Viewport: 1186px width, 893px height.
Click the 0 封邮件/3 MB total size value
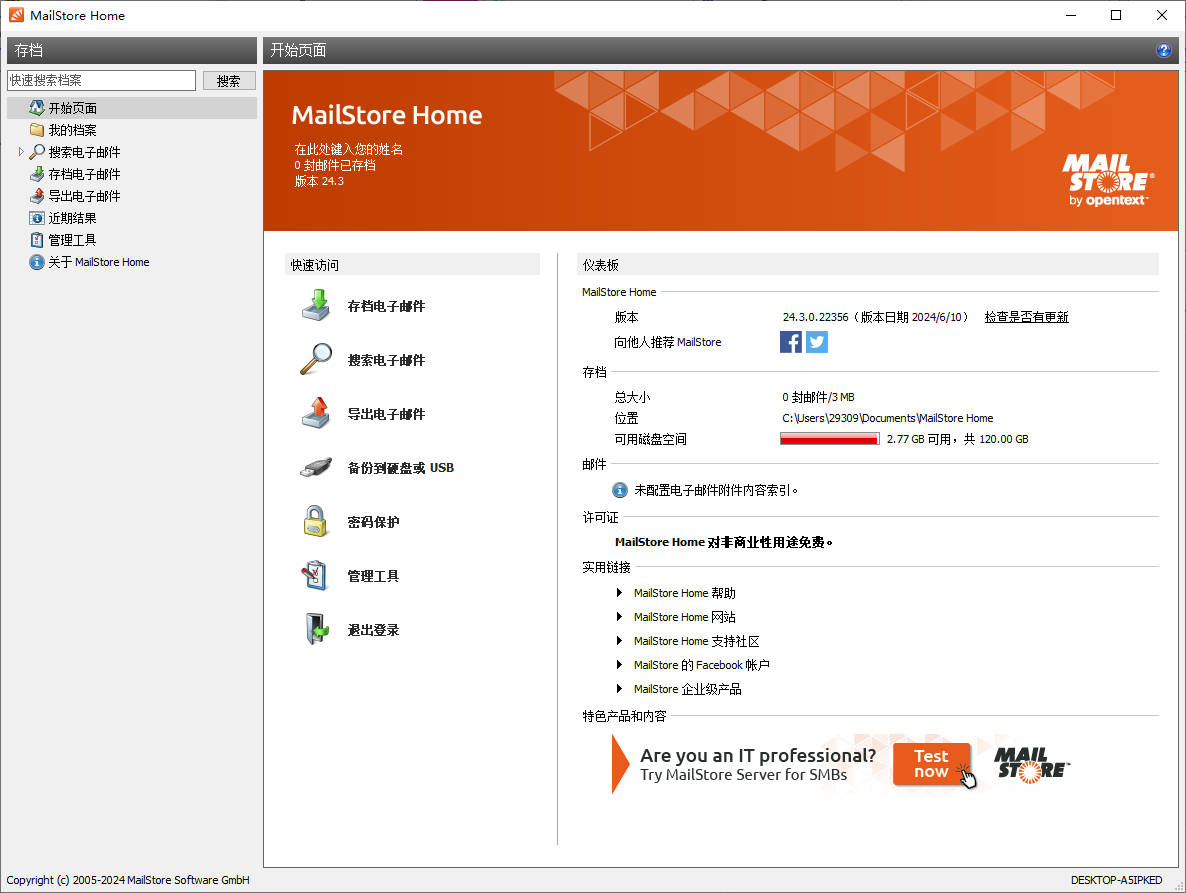point(818,396)
